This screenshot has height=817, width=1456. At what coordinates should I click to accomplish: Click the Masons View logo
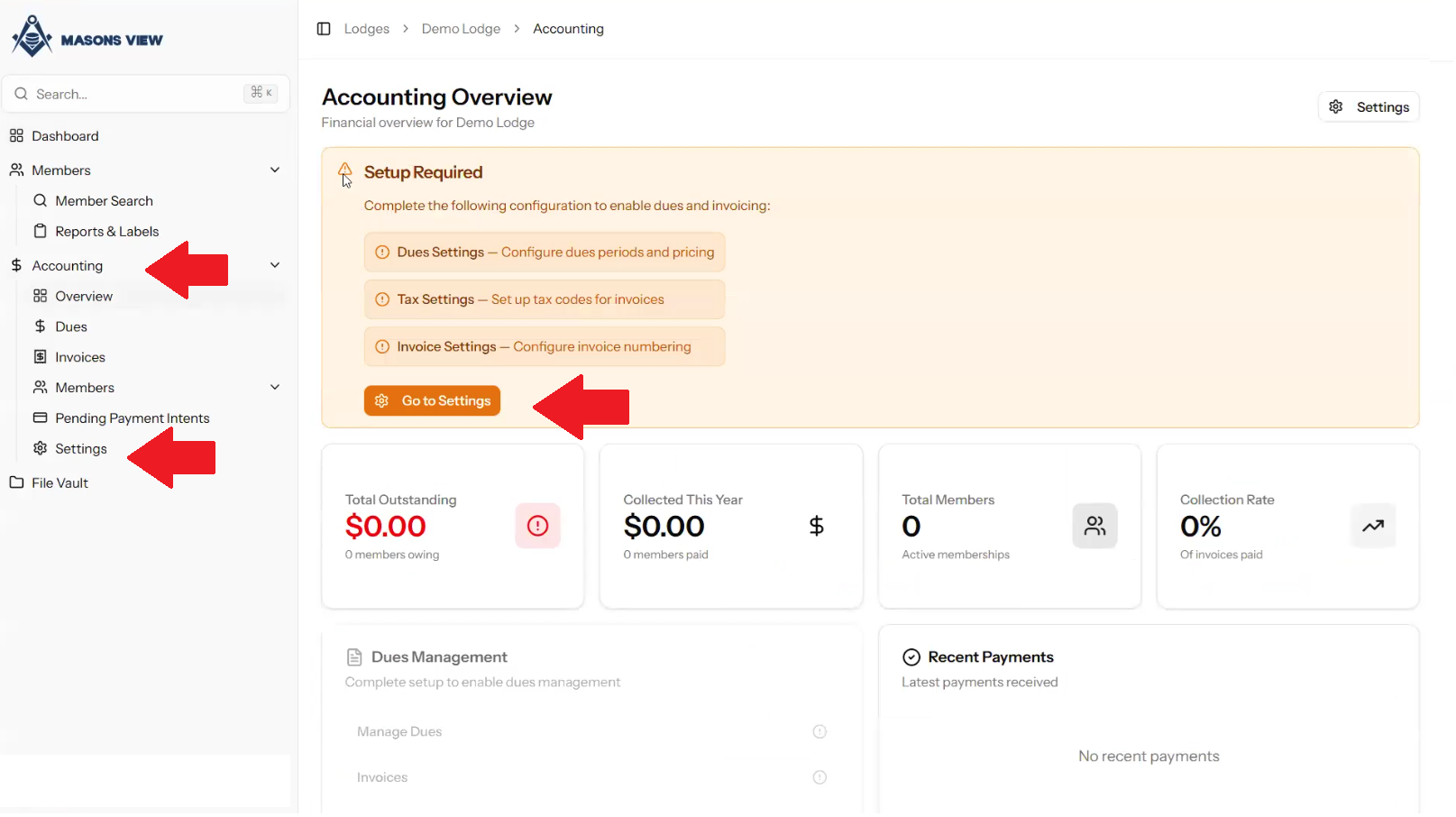[87, 37]
